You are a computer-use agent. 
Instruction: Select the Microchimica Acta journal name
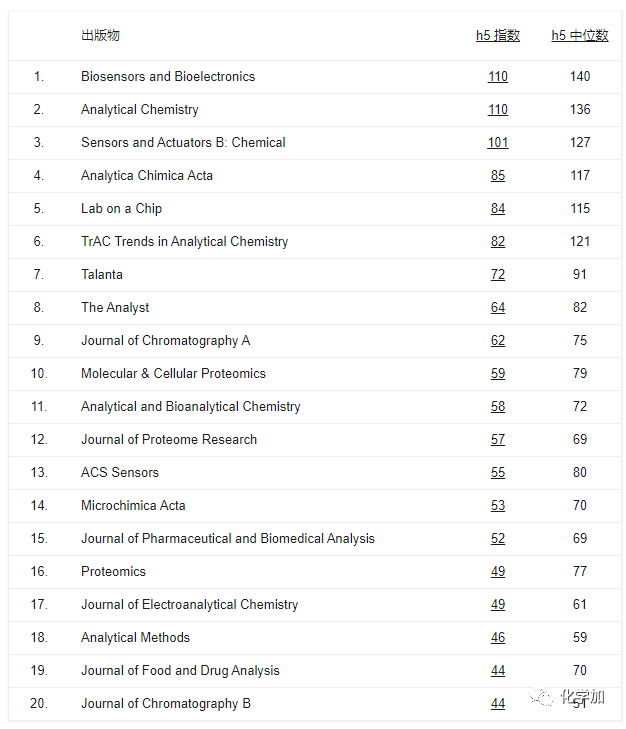click(133, 506)
